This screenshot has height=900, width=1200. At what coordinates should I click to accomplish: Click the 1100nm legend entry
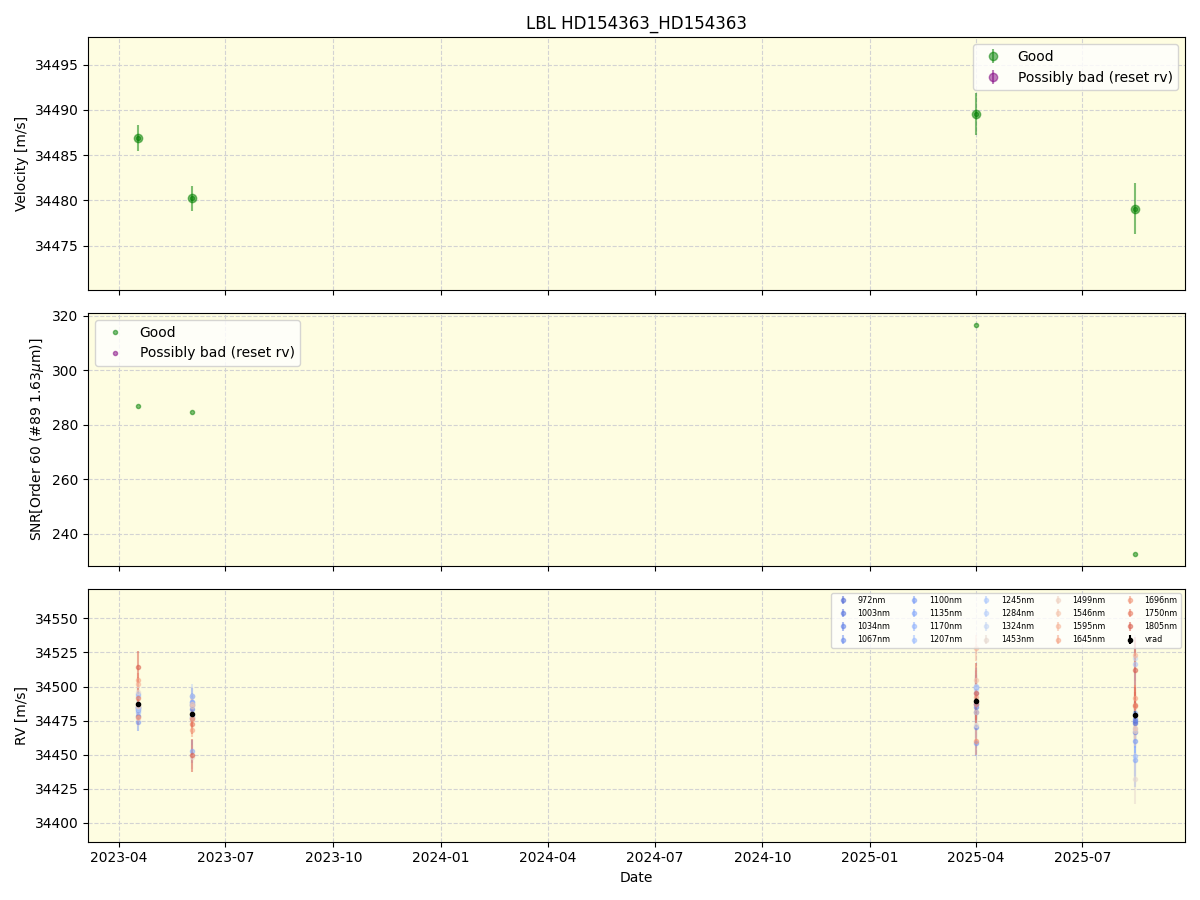(945, 600)
